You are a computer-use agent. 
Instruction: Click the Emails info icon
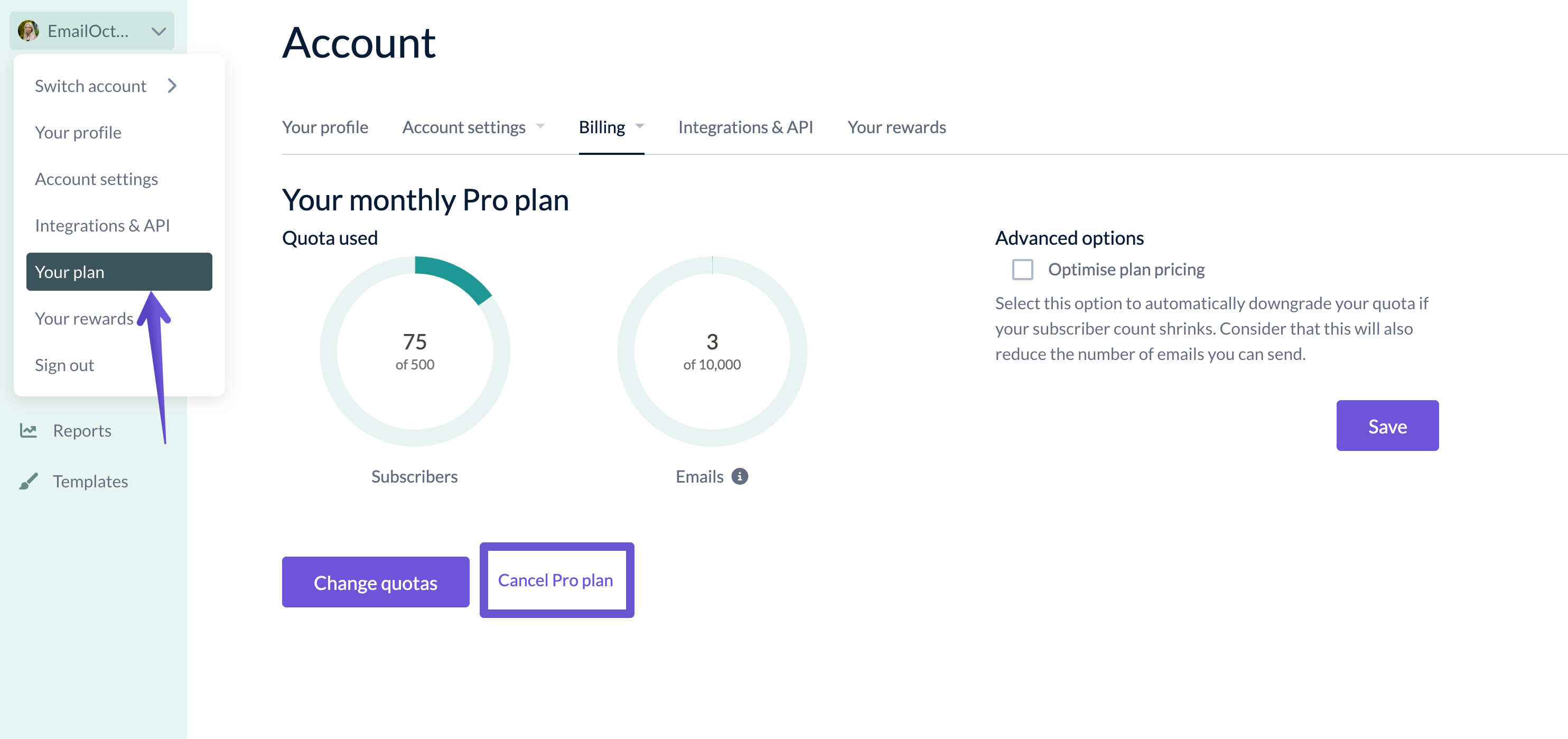point(740,476)
